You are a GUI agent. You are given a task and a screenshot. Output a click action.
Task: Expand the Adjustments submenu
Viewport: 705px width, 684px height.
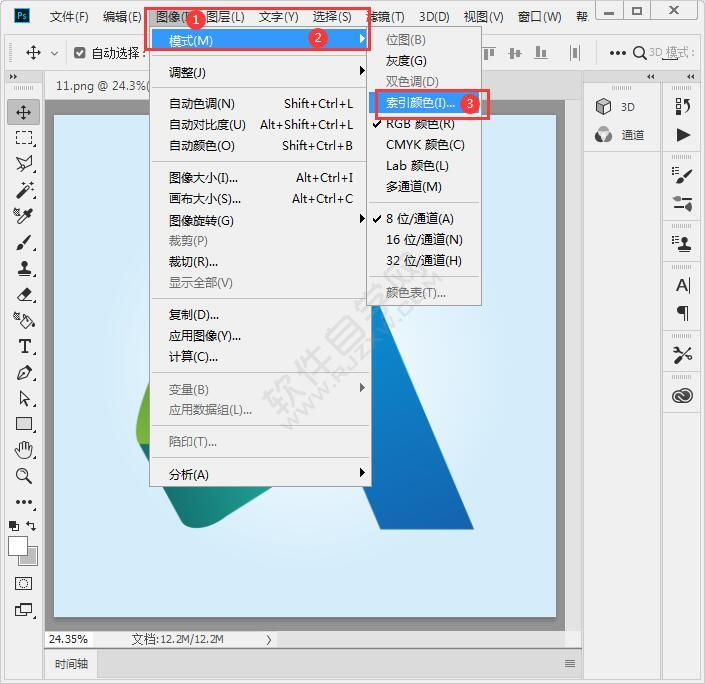click(260, 72)
